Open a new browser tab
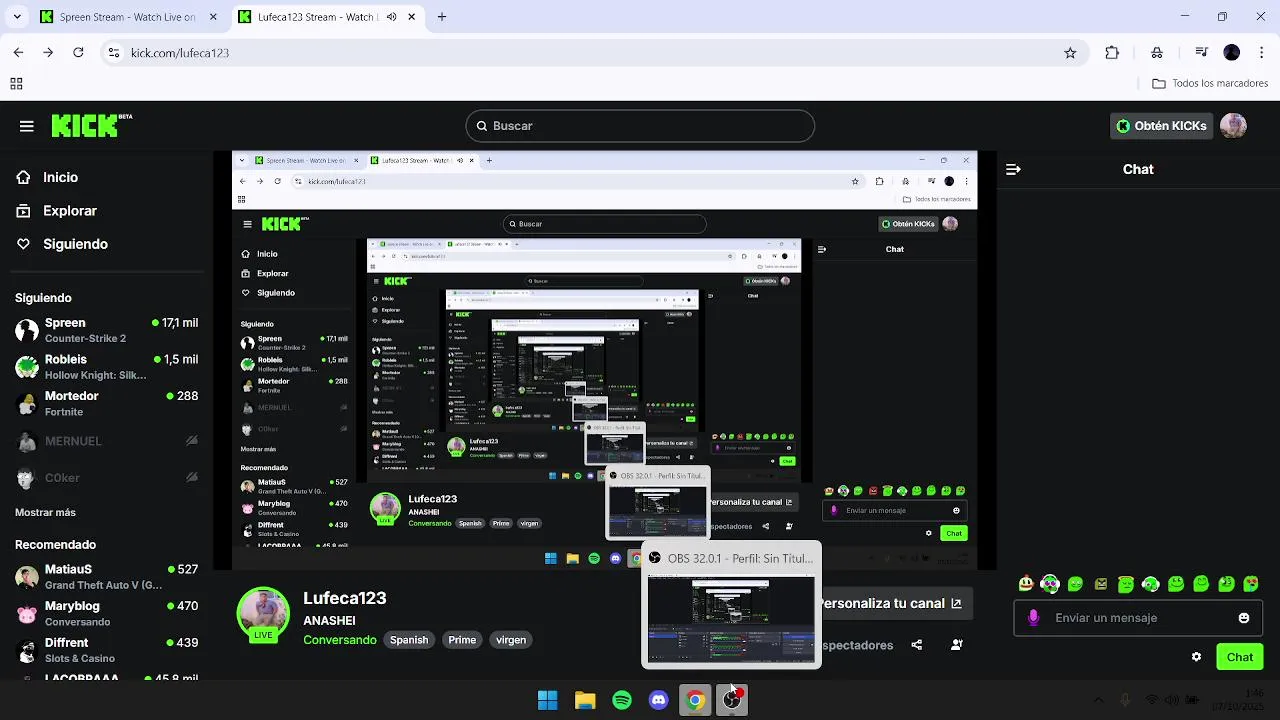Viewport: 1280px width, 720px height. (442, 17)
